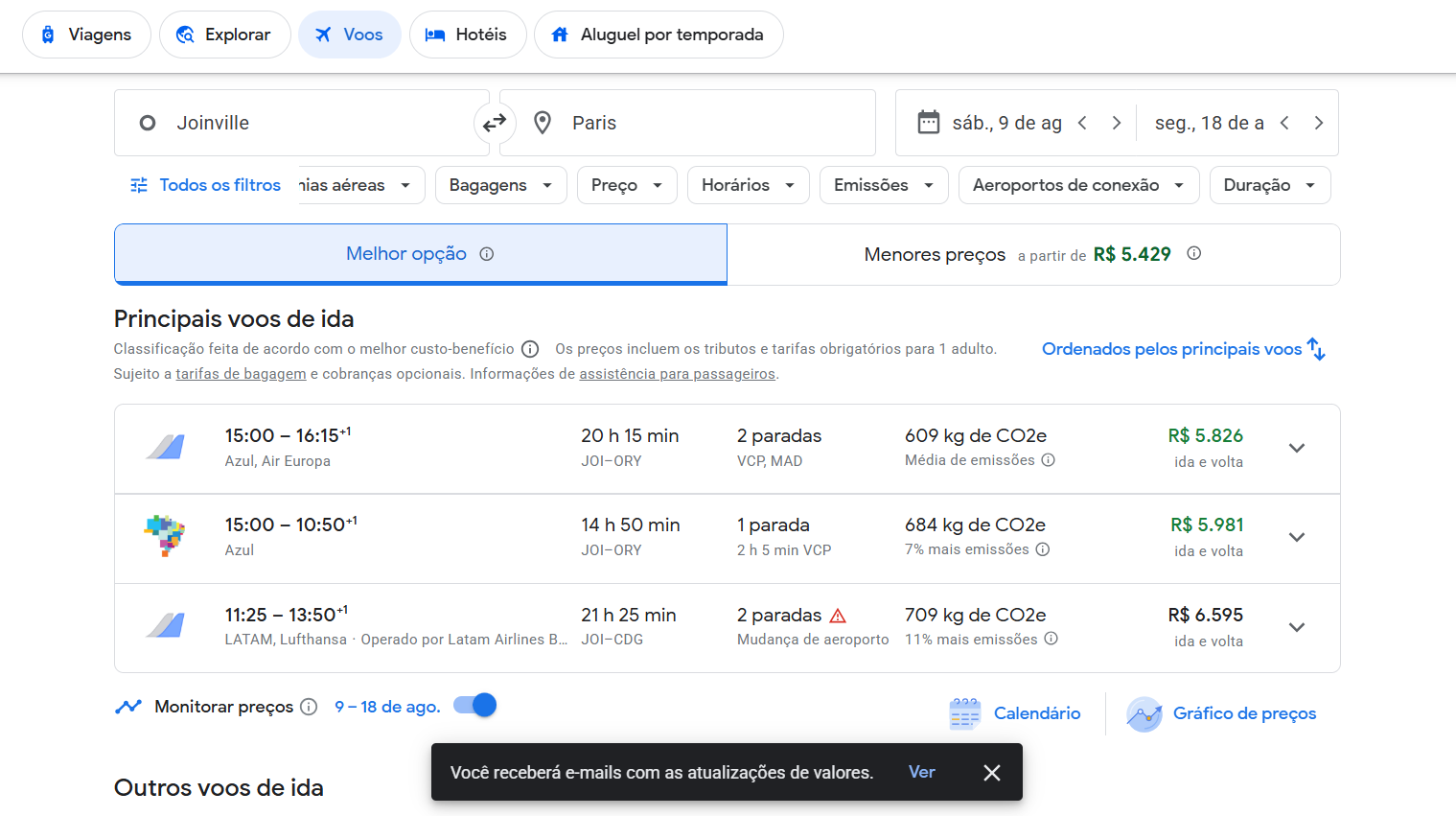Switch to the Explorar tab

click(224, 35)
